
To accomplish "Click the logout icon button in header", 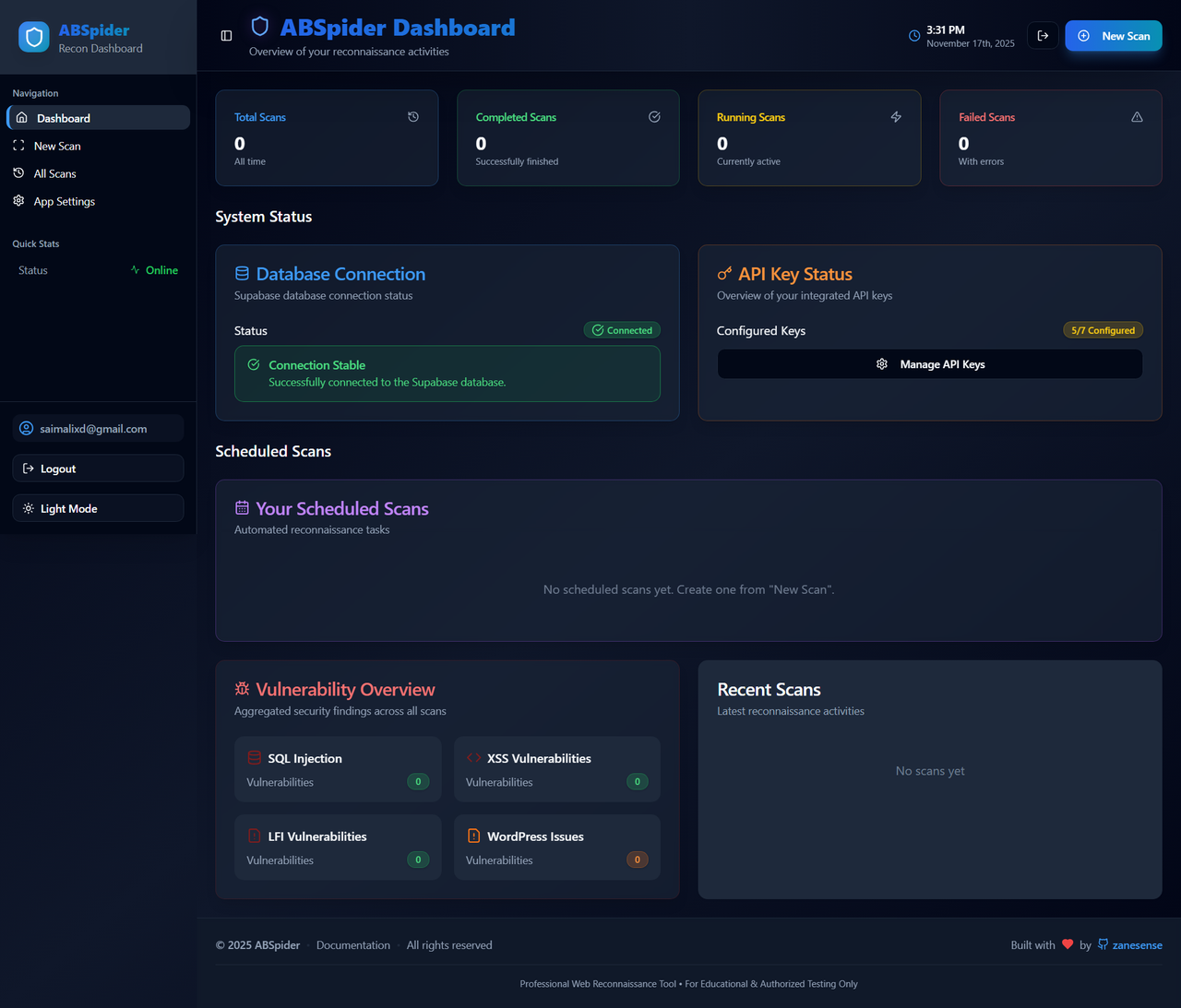I will pos(1043,36).
